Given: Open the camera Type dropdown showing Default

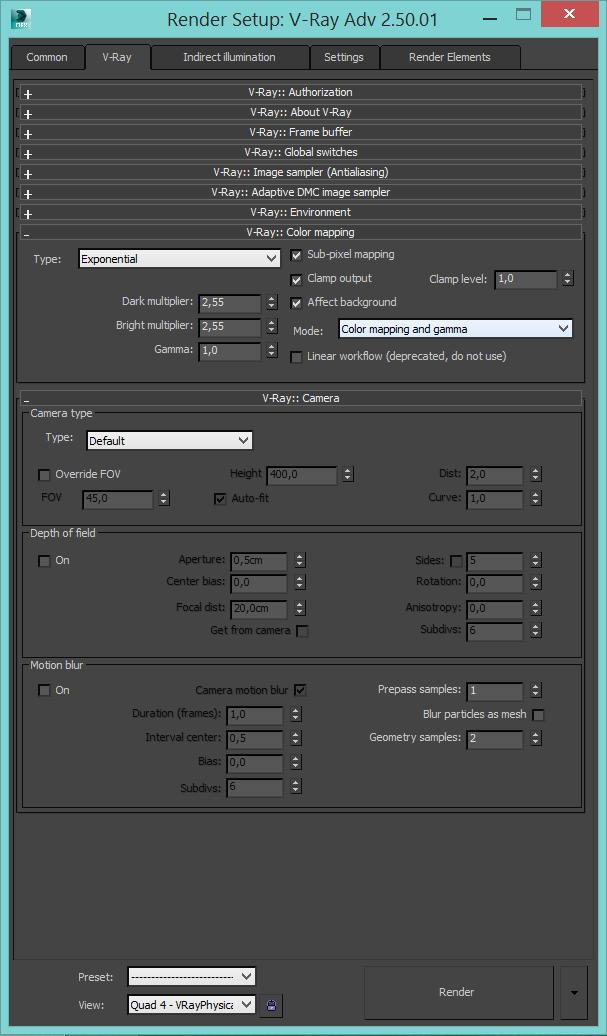Looking at the screenshot, I should (x=168, y=440).
